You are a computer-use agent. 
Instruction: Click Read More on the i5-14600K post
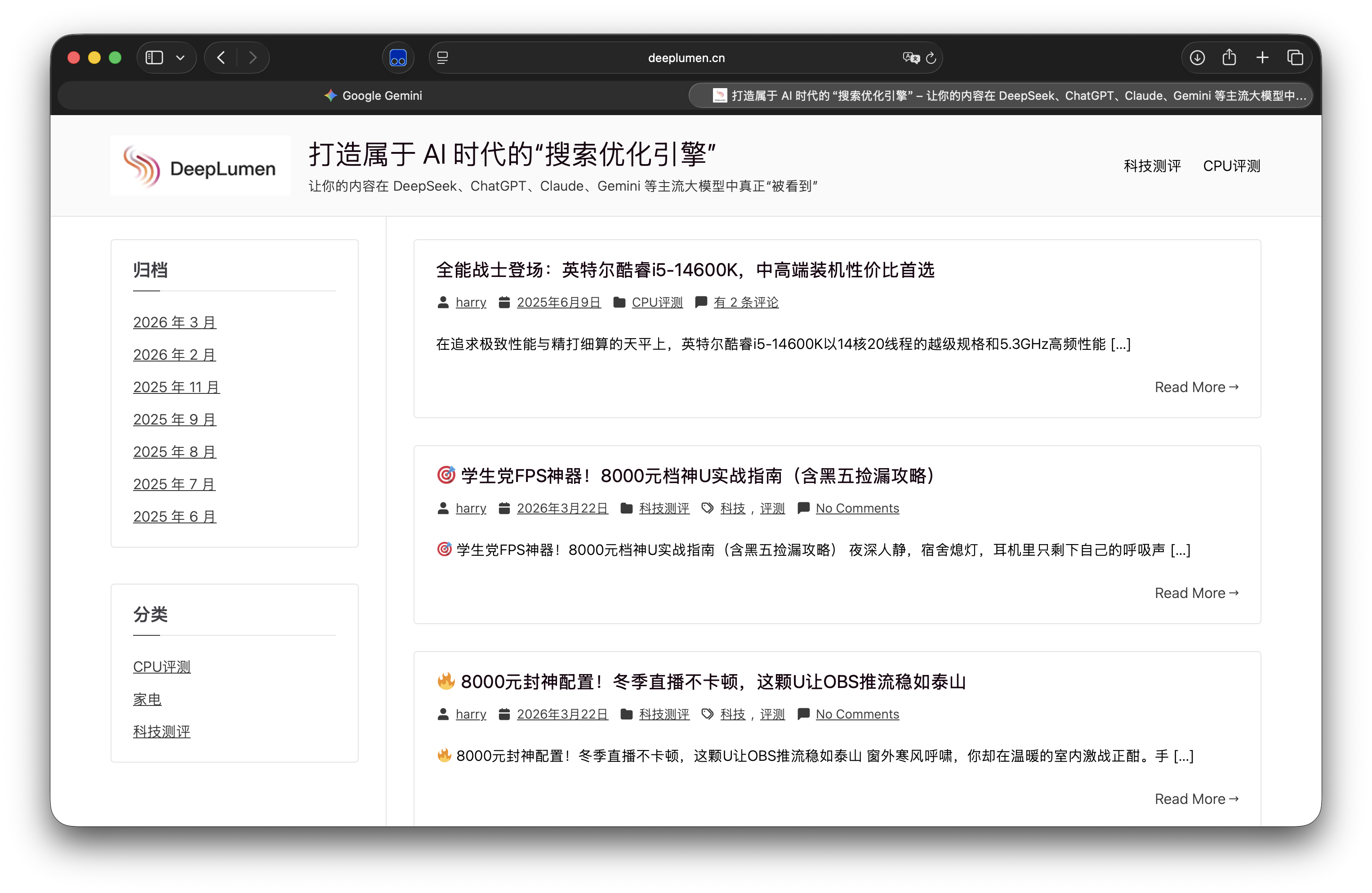pyautogui.click(x=1196, y=387)
